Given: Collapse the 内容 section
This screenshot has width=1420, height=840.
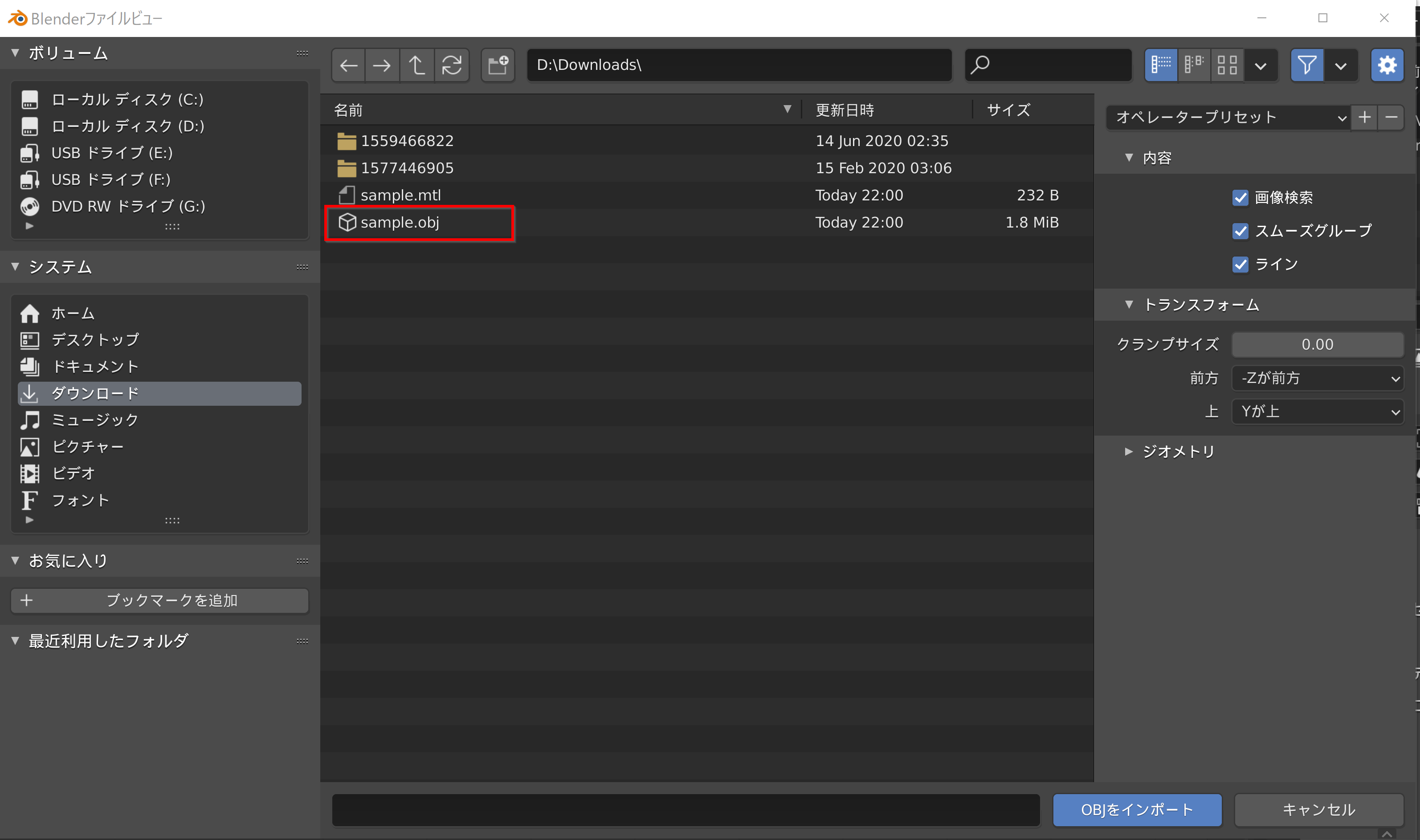Looking at the screenshot, I should point(1129,157).
